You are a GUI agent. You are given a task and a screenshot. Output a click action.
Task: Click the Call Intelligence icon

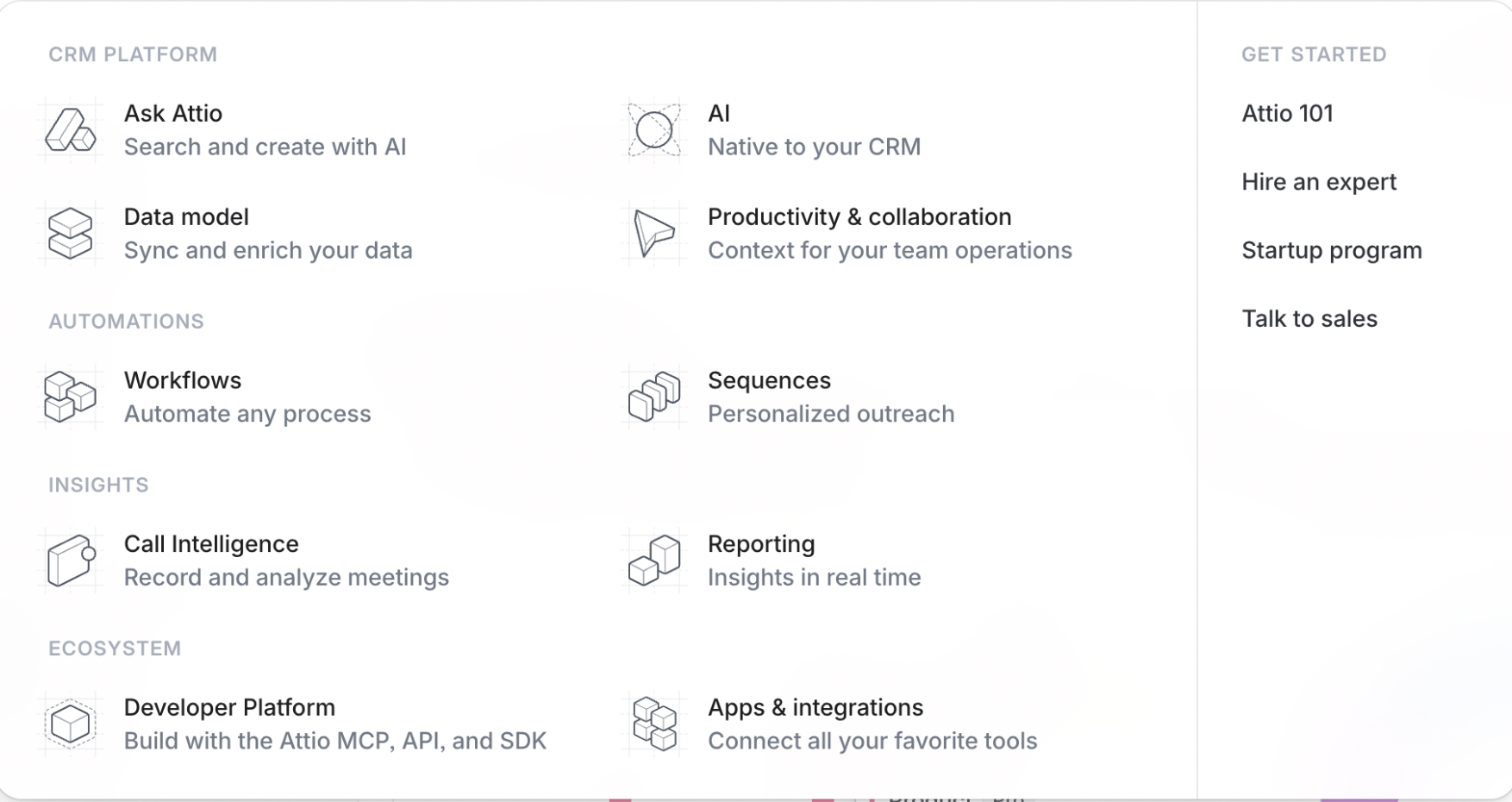70,561
